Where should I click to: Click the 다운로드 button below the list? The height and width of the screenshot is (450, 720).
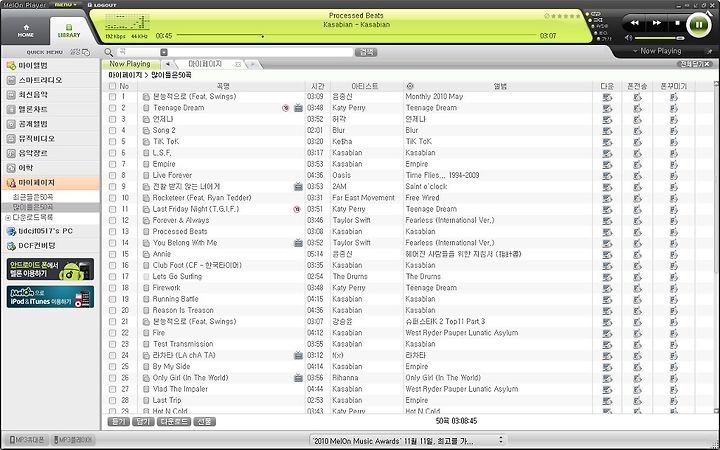174,422
